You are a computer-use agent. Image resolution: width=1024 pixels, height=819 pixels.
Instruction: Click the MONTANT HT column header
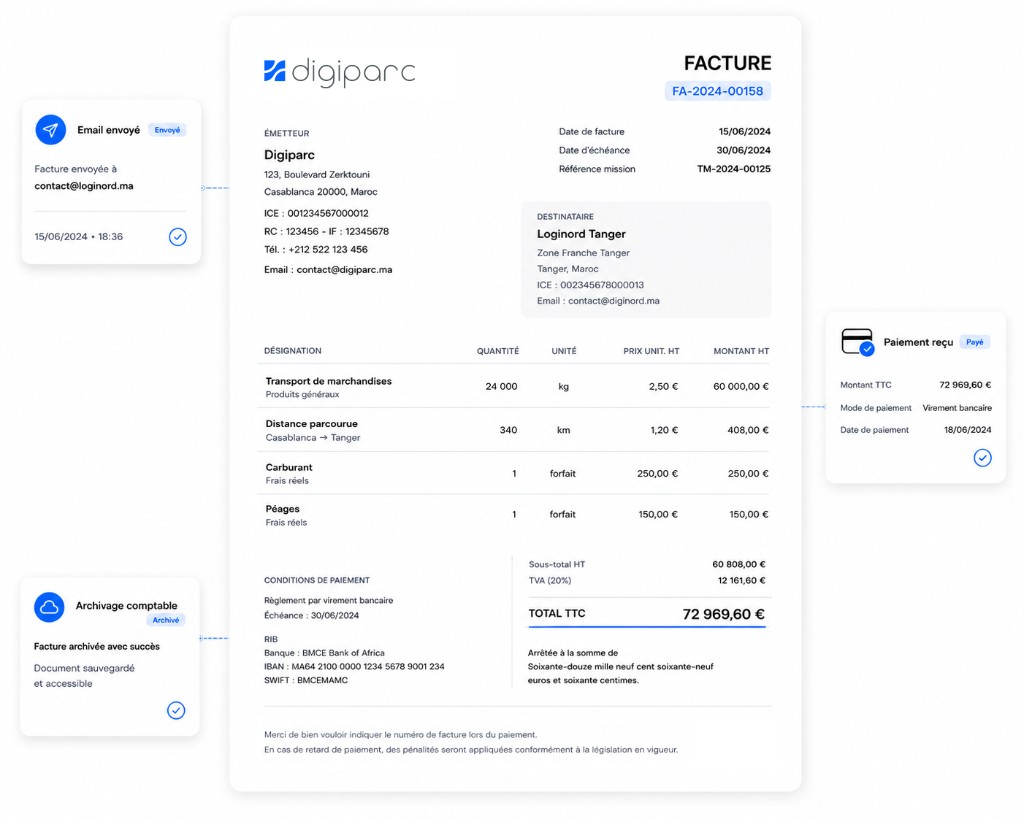point(741,351)
